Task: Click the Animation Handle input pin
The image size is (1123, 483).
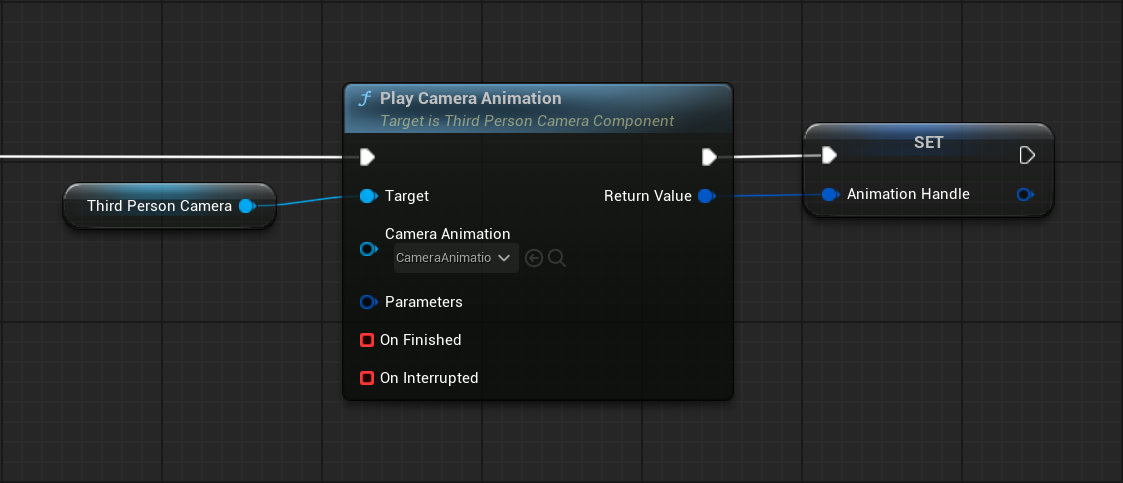Action: [x=829, y=195]
